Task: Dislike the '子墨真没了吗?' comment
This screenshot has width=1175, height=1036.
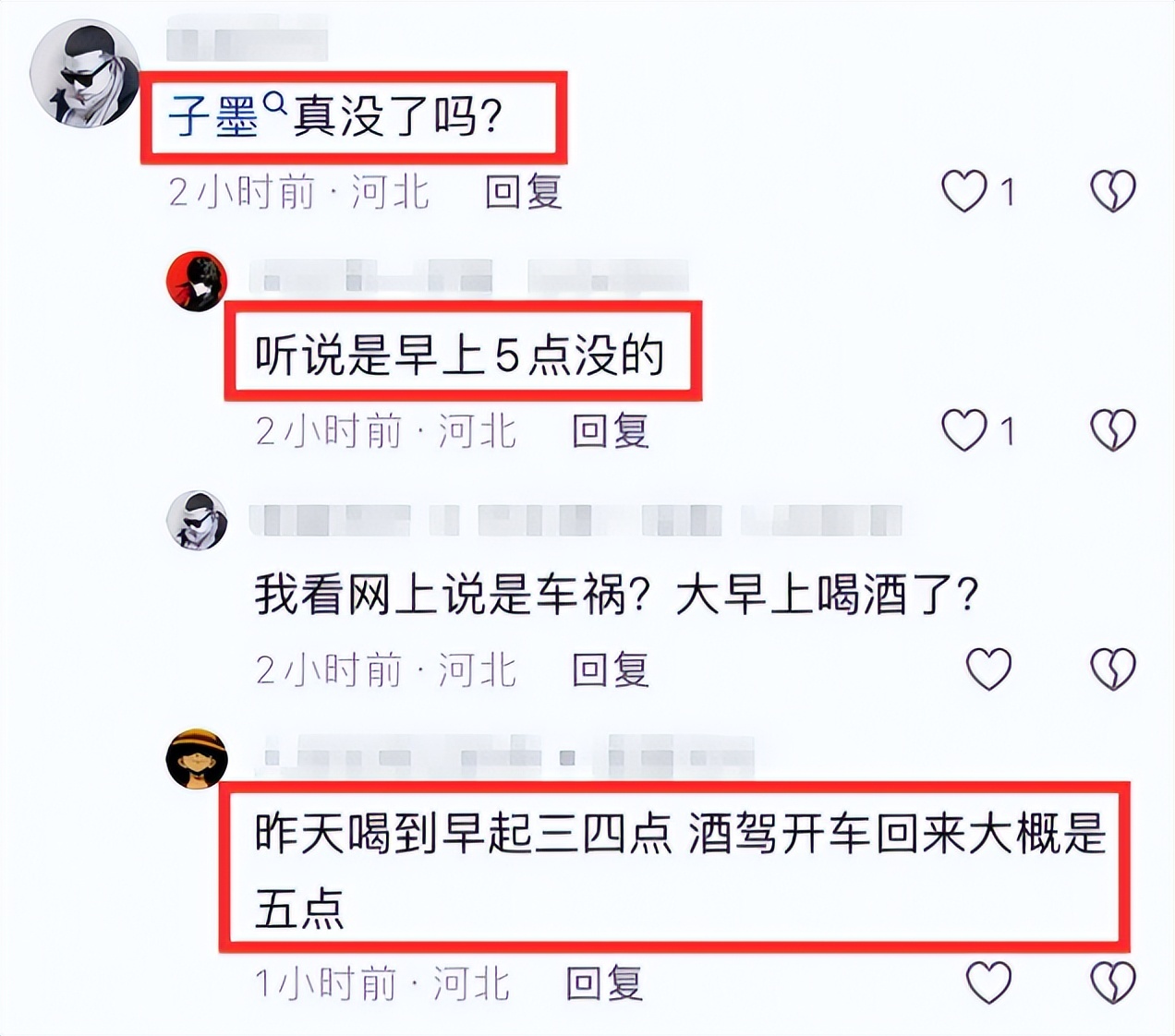Action: 1112,192
